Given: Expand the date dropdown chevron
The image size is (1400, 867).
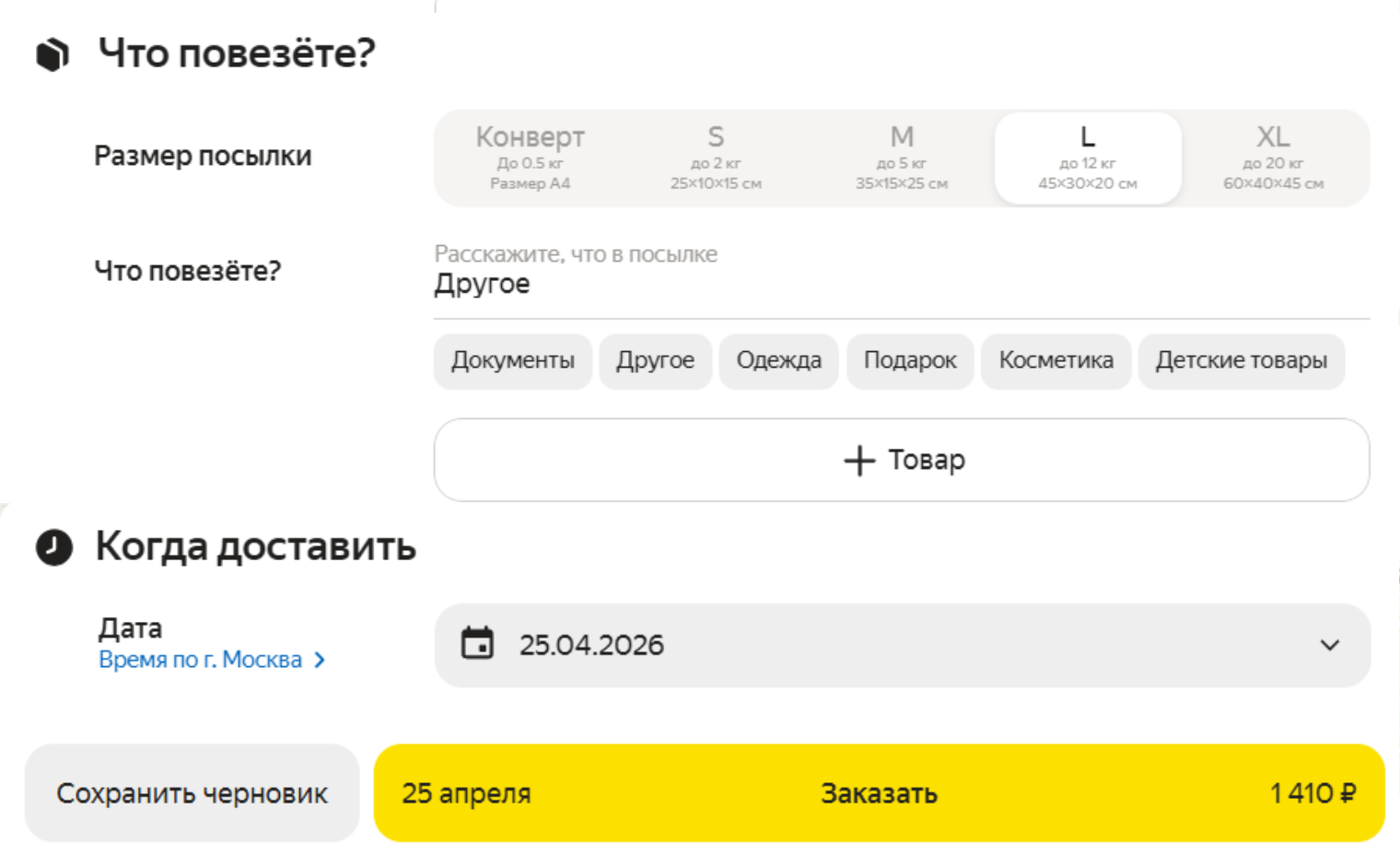Looking at the screenshot, I should point(1329,645).
